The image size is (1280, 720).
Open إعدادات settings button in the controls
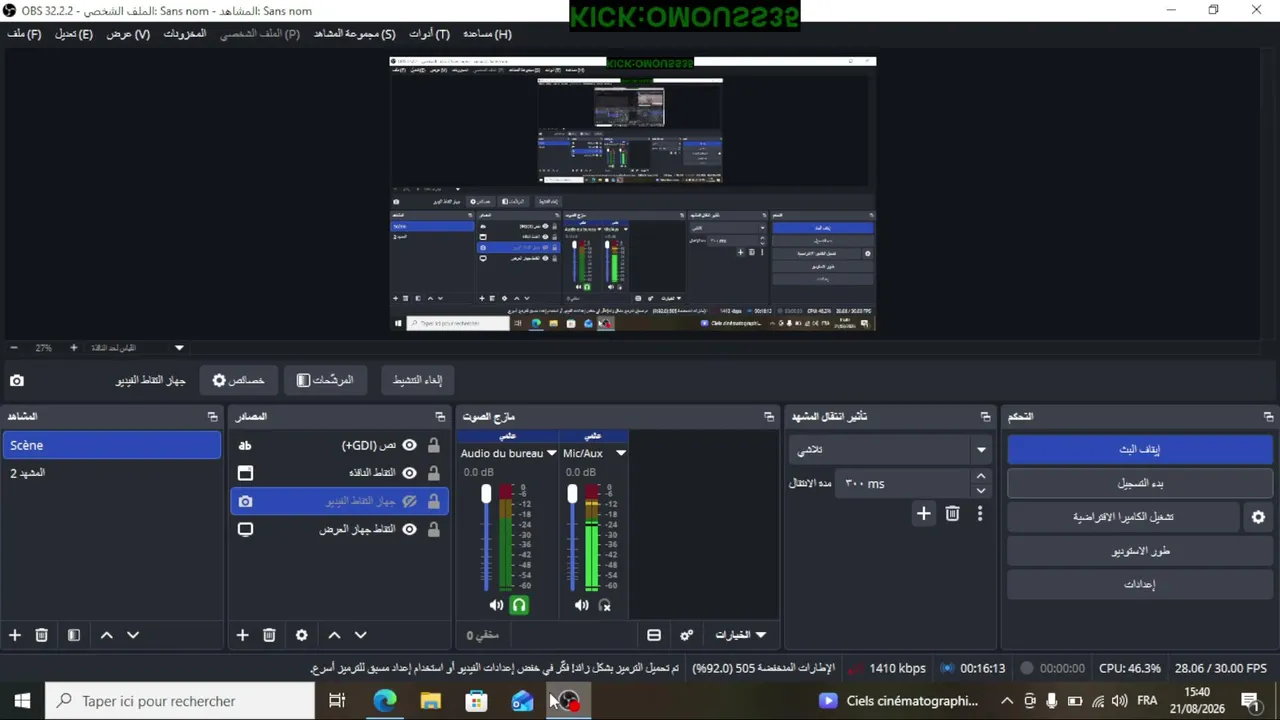(1140, 584)
